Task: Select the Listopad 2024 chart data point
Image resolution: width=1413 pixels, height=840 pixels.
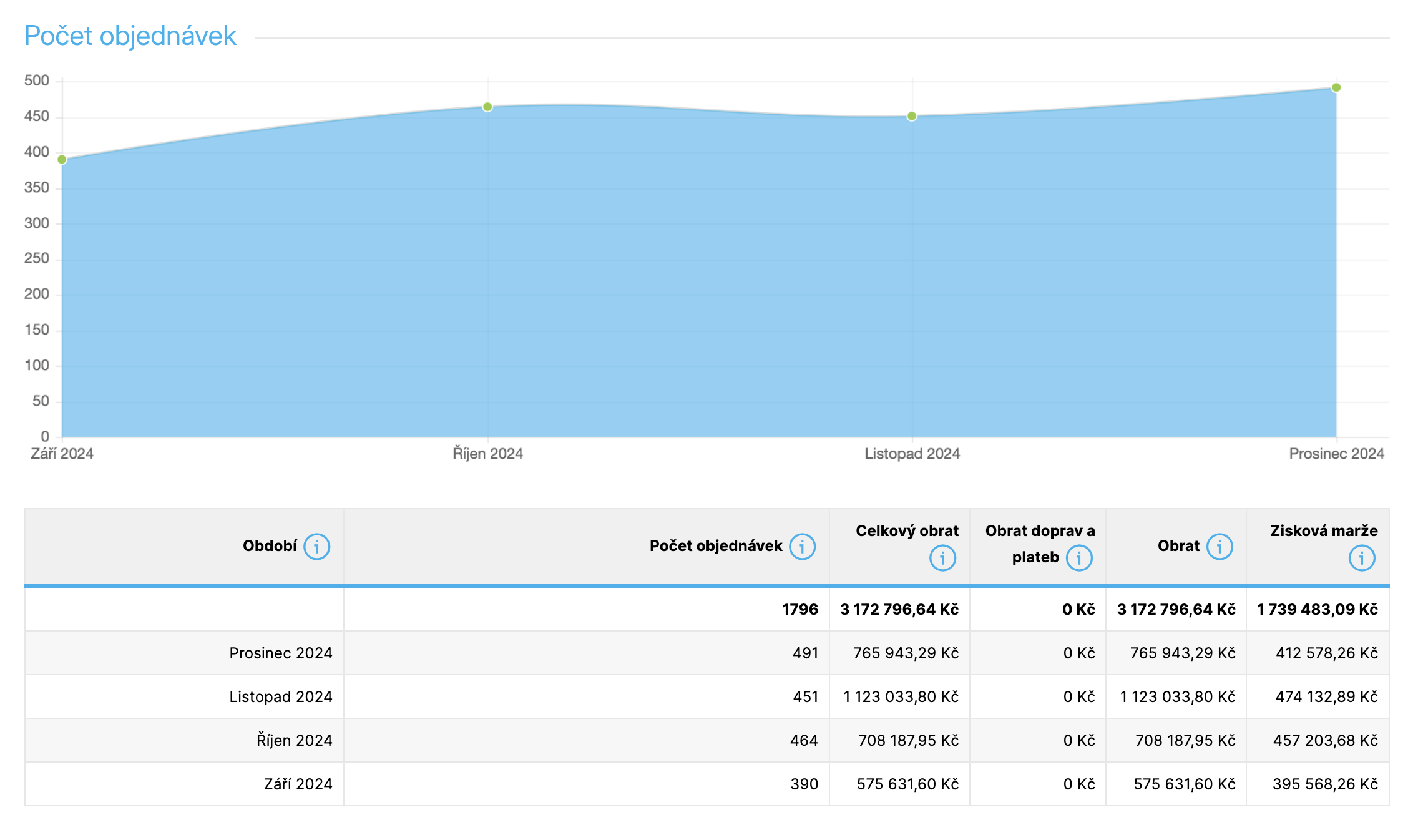Action: pos(912,116)
